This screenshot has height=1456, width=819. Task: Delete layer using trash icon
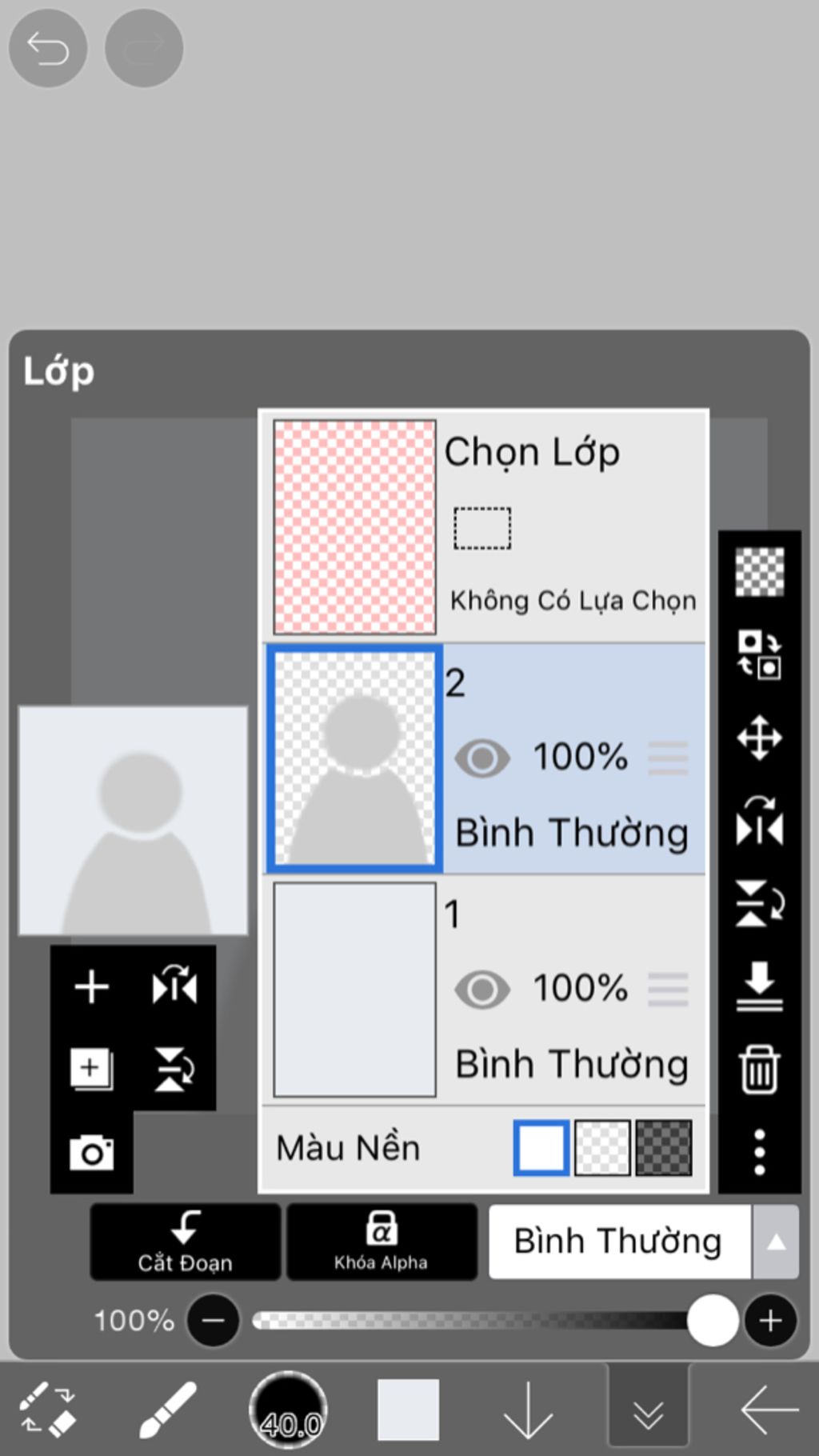pos(759,1069)
